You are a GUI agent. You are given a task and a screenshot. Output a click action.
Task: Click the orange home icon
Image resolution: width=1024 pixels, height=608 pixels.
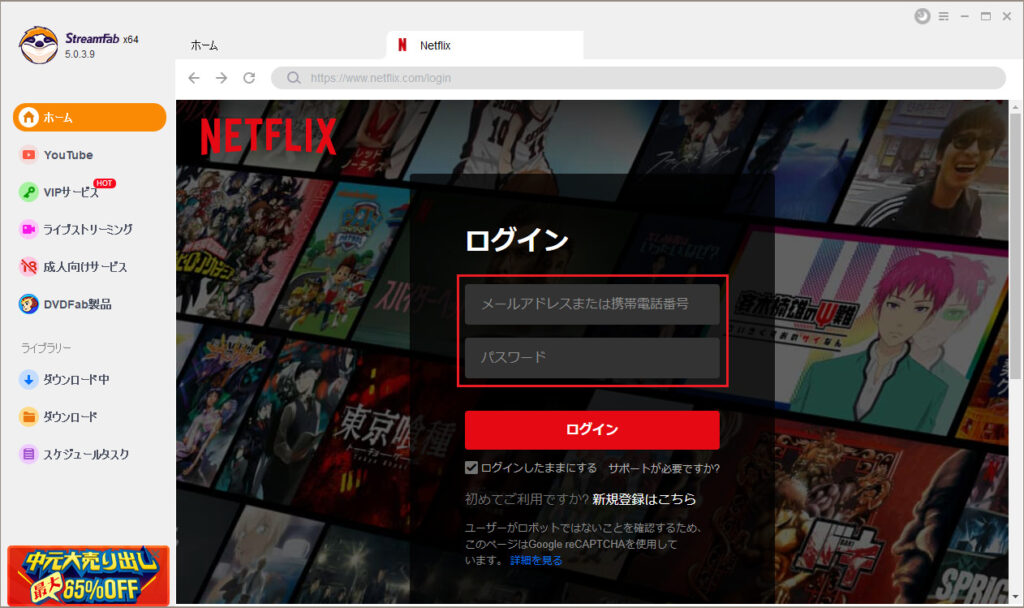pyautogui.click(x=28, y=118)
